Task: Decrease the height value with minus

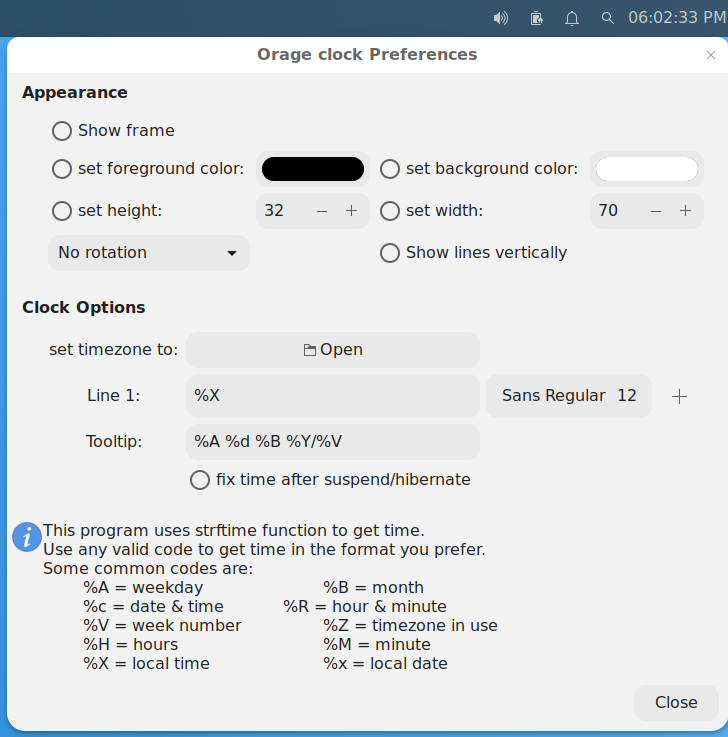Action: coord(322,211)
